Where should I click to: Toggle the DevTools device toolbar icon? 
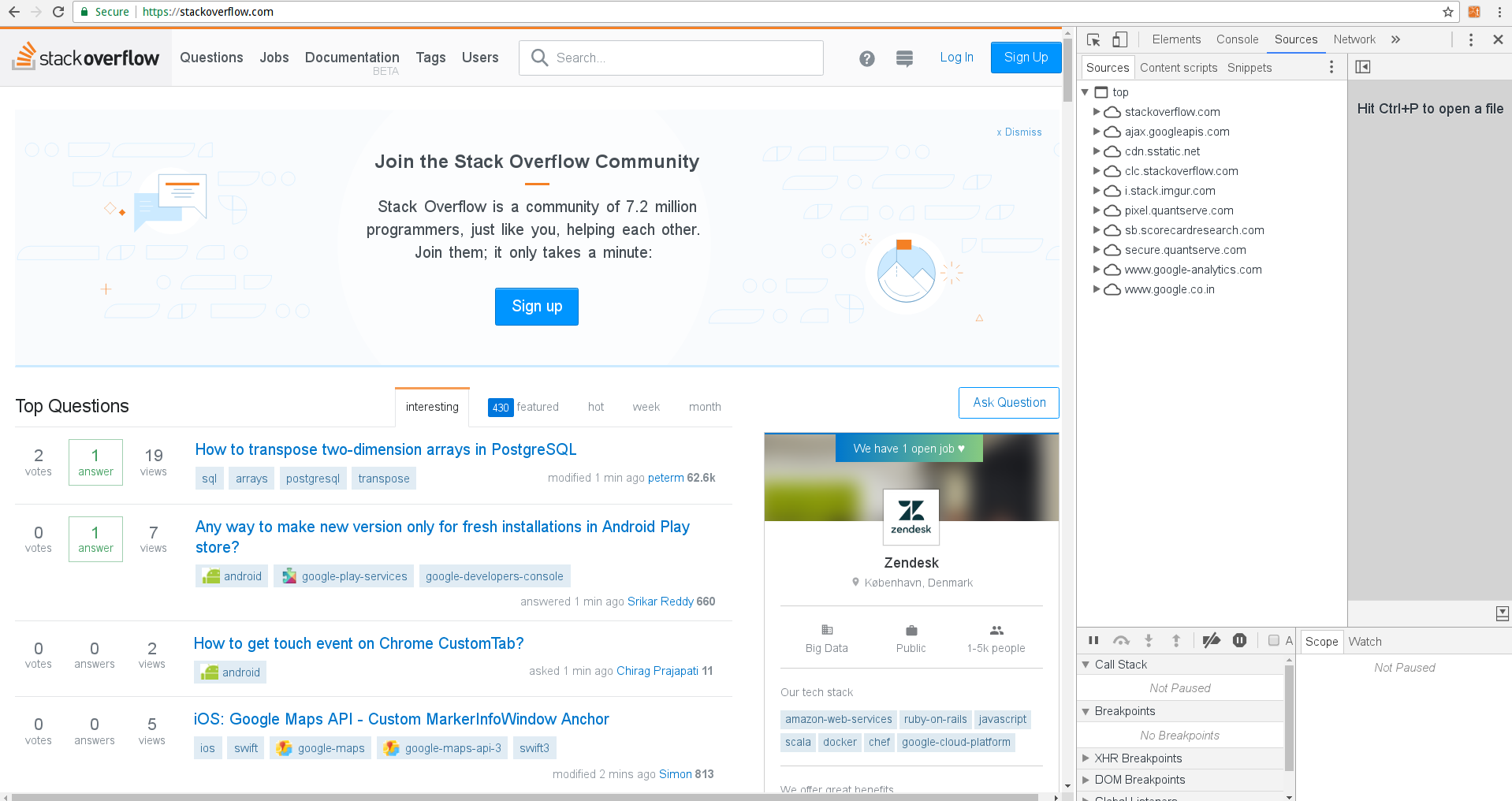click(x=1119, y=39)
